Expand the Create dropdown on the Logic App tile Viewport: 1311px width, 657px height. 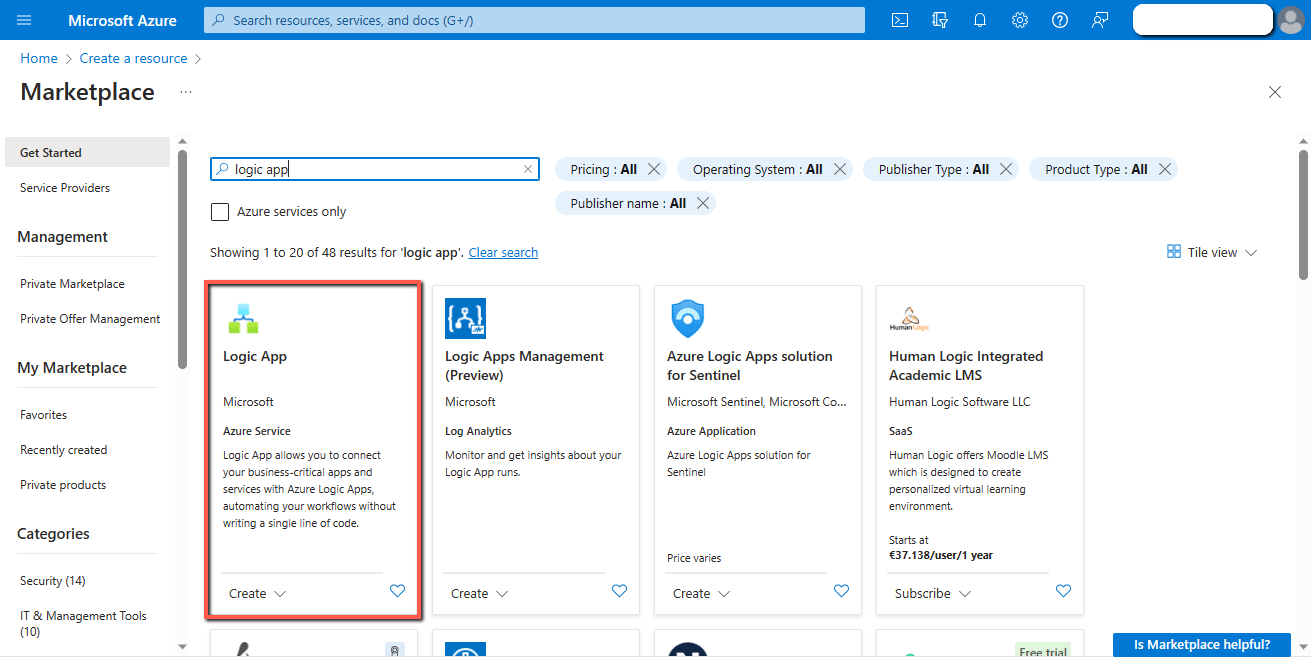pos(257,593)
